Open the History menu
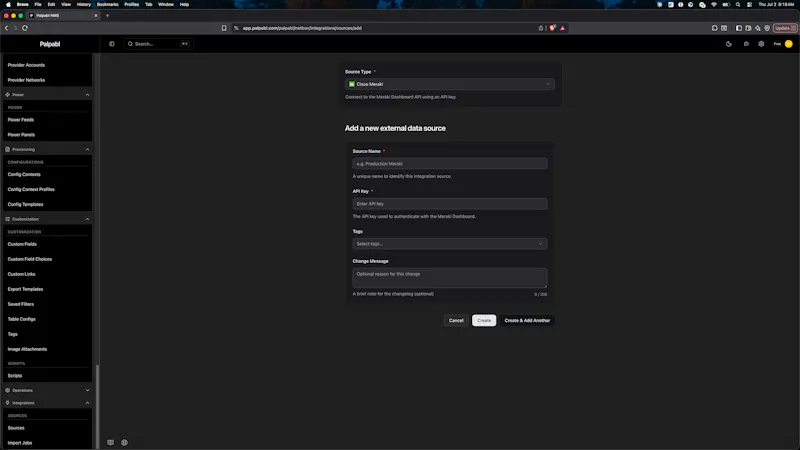This screenshot has height=450, width=800. 84,5
